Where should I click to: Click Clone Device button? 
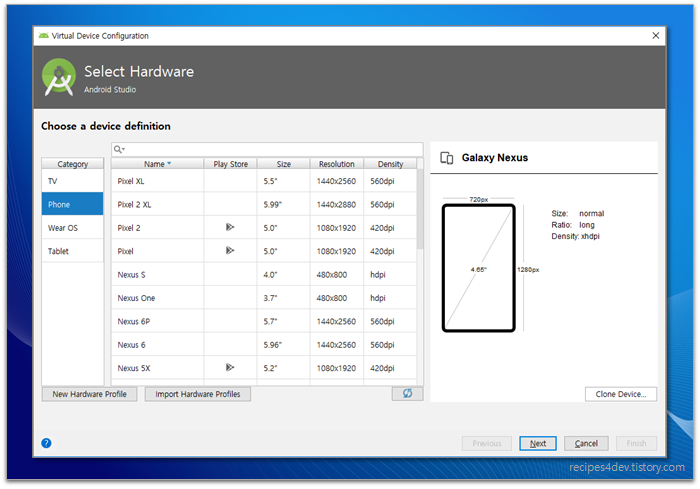pos(621,394)
